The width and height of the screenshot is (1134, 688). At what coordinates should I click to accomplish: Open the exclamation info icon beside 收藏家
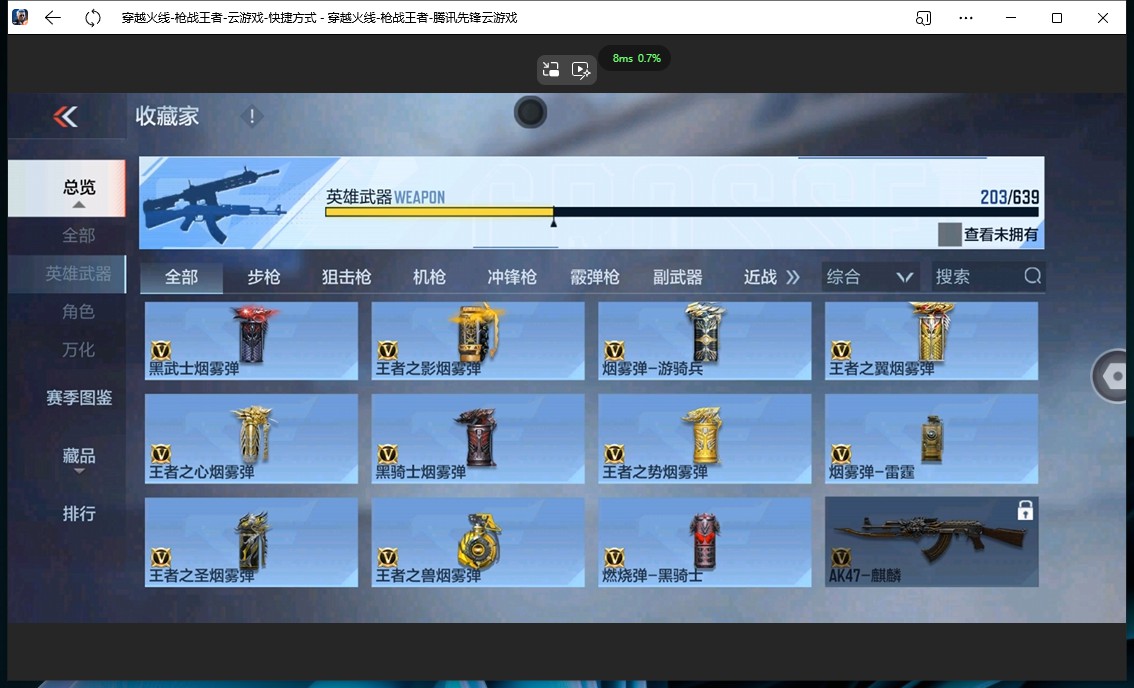coord(252,116)
